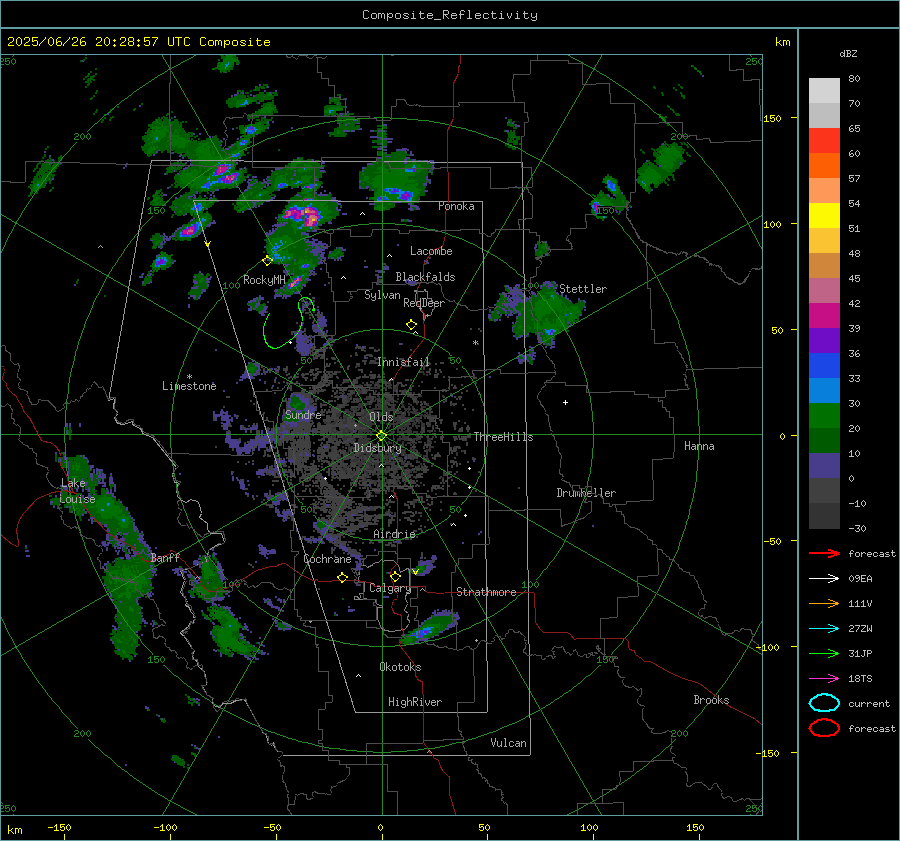Click the blue 33-36 dBZ swatch
900x841 pixels.
pos(824,366)
